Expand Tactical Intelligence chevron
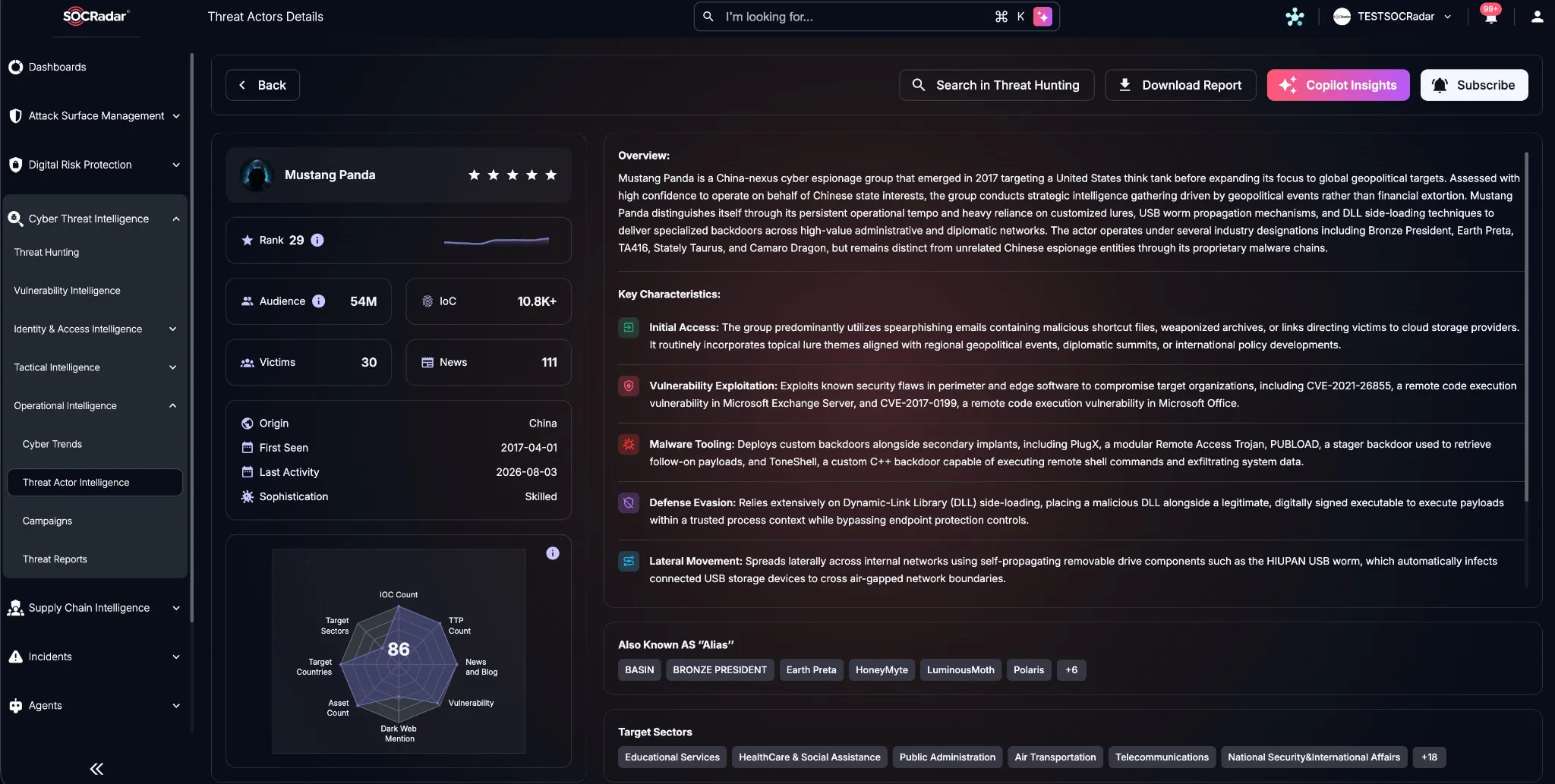 point(172,367)
